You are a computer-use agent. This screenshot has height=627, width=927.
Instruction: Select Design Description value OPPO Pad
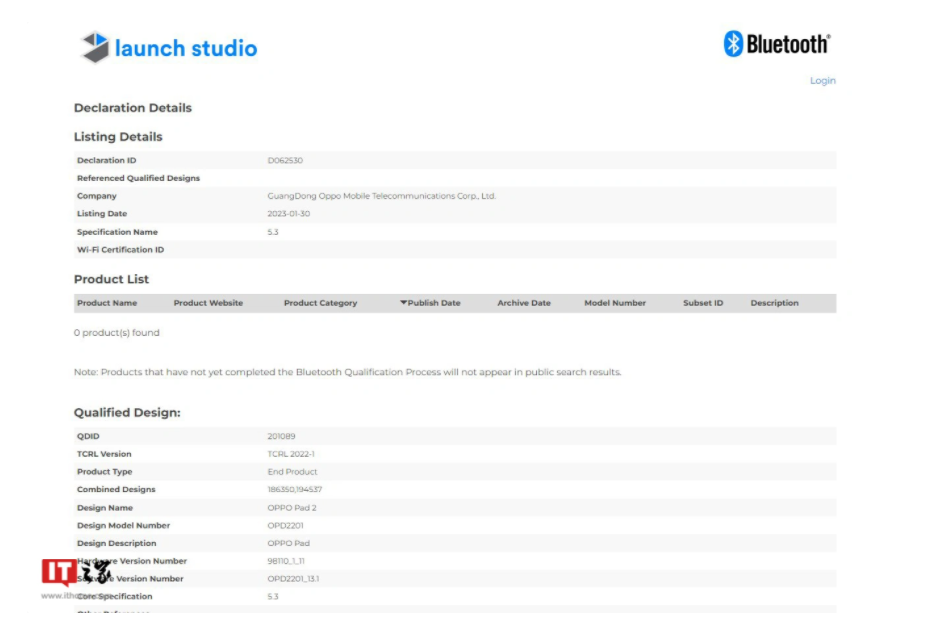(x=289, y=543)
